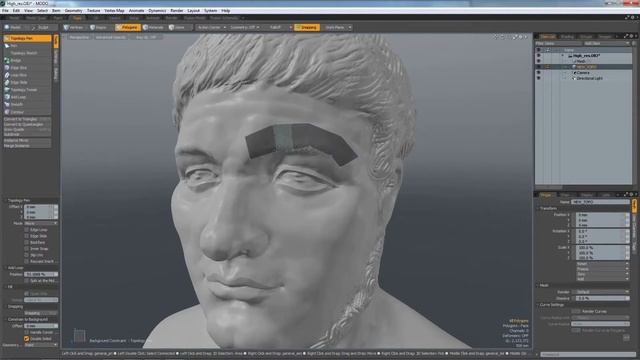Open the Symmetry dropdown
The width and height of the screenshot is (640, 360).
click(x=244, y=28)
